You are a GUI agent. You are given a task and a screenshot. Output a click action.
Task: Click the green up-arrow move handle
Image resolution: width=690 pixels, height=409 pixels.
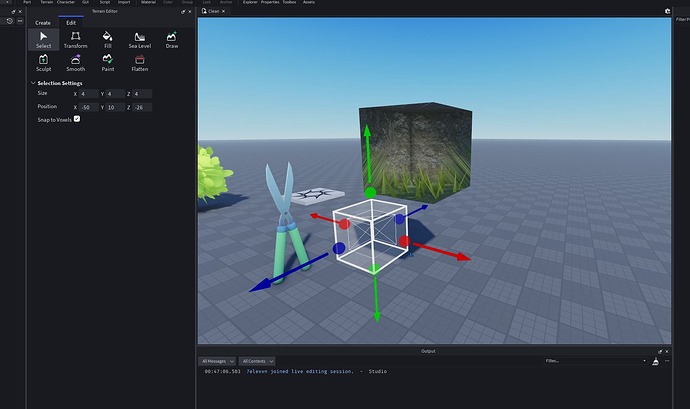[x=367, y=153]
